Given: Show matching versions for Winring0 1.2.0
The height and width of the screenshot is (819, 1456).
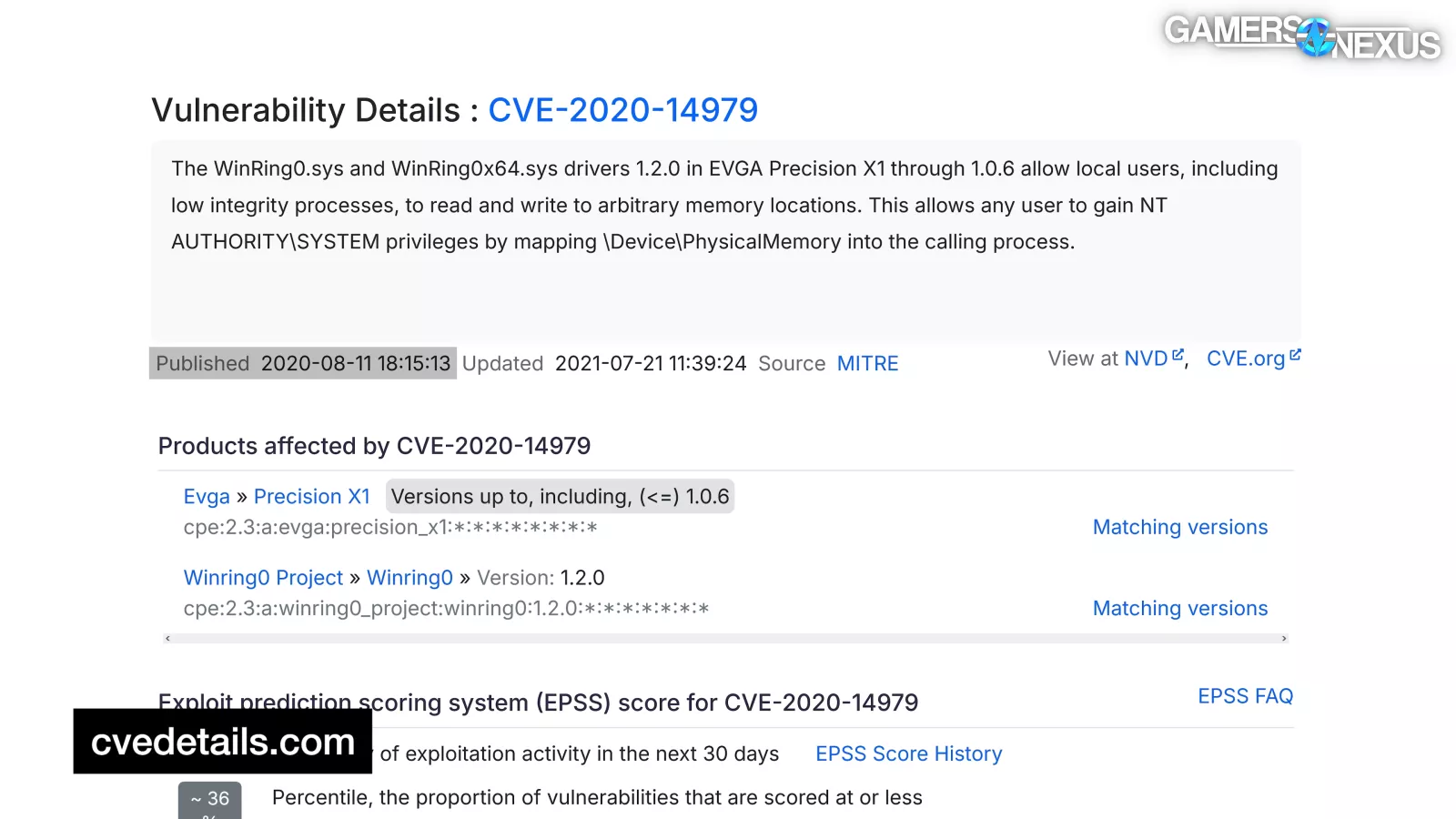Looking at the screenshot, I should pos(1179,608).
